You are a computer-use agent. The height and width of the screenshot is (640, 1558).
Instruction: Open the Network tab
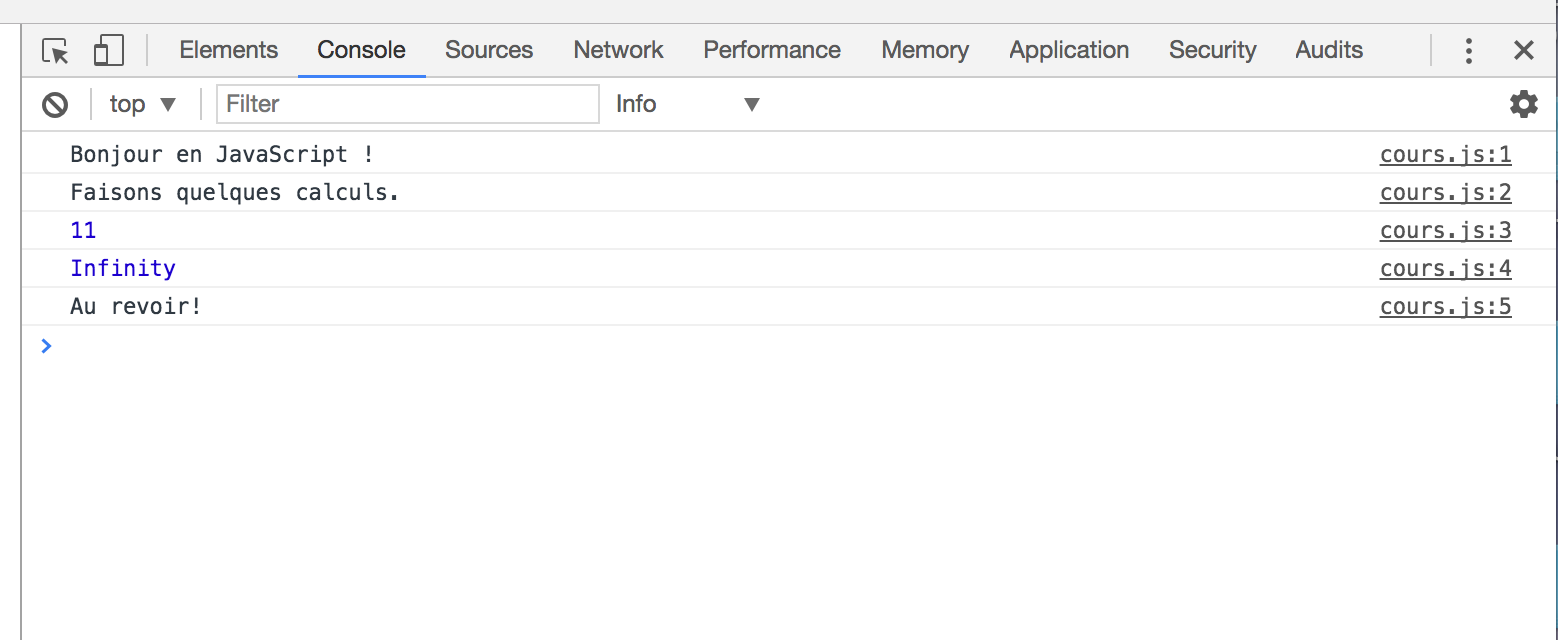(618, 50)
